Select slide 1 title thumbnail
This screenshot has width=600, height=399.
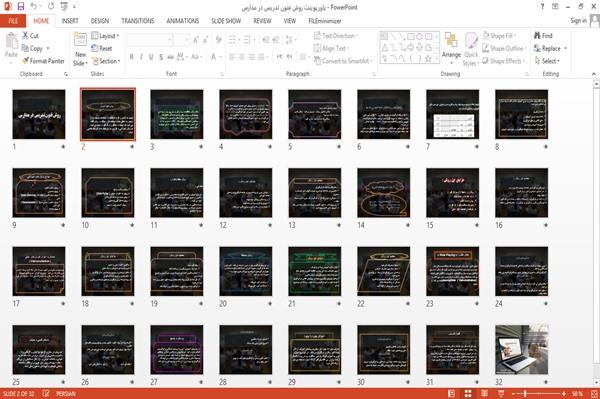click(x=39, y=114)
